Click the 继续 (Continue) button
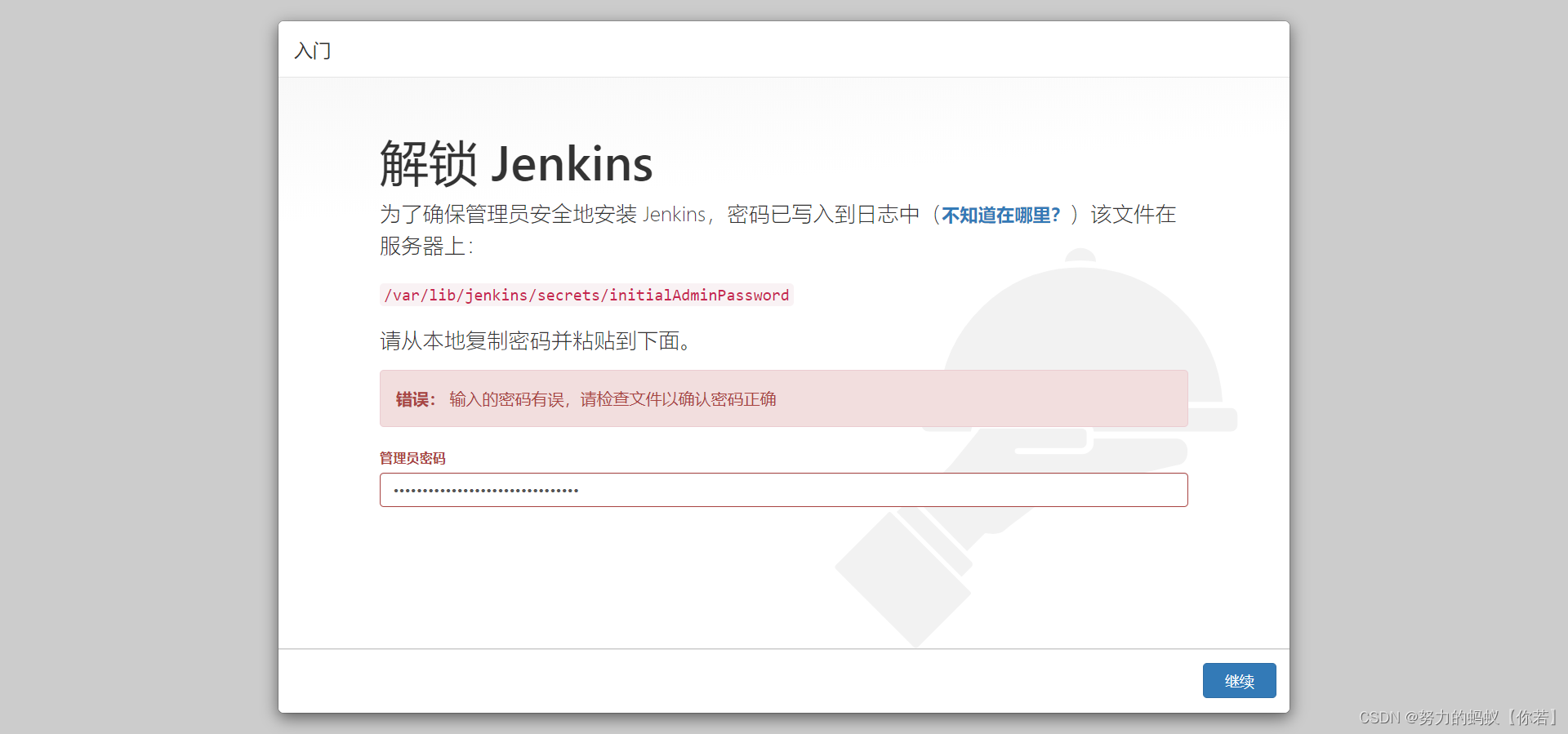This screenshot has height=734, width=1568. [1239, 680]
